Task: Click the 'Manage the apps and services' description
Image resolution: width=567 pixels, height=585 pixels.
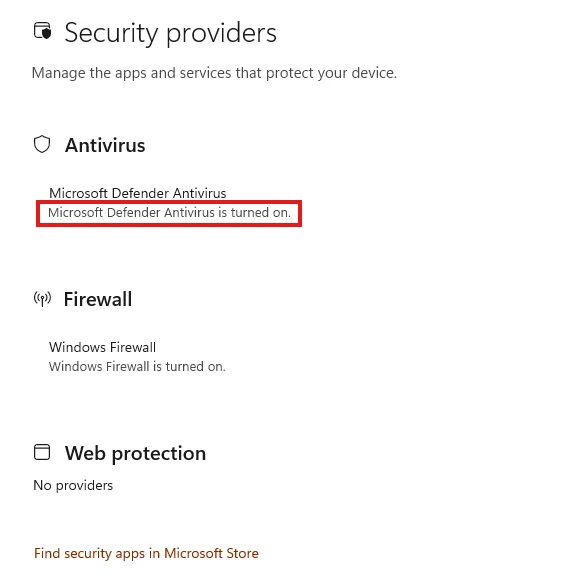Action: tap(214, 73)
